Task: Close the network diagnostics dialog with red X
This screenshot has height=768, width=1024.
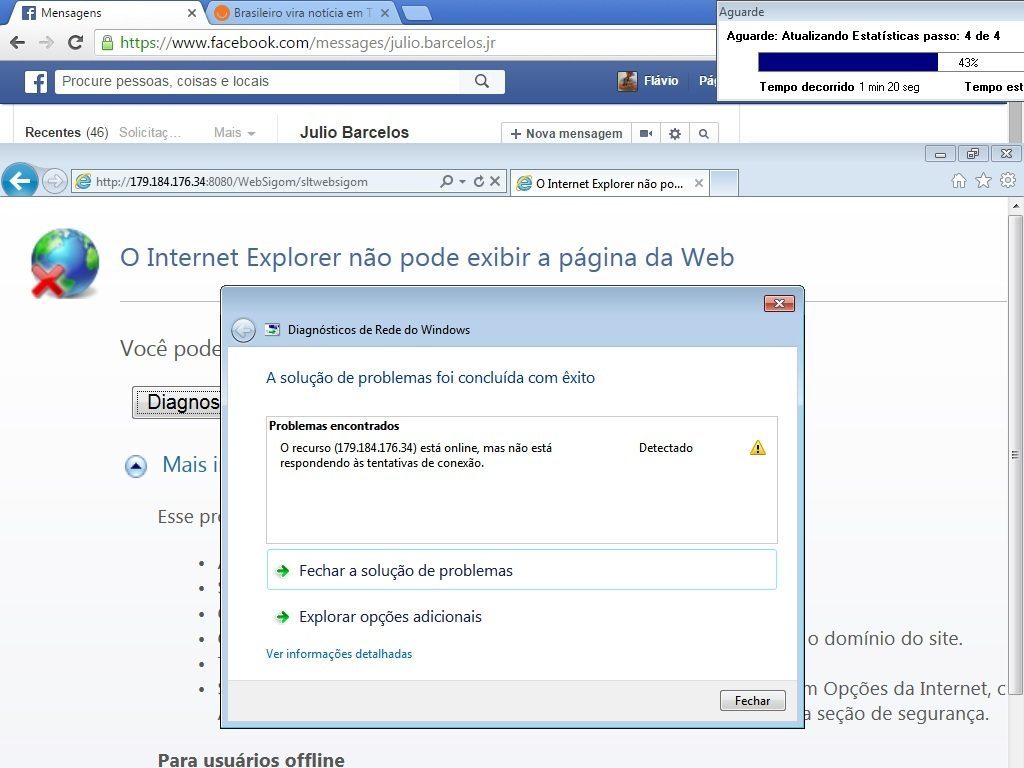Action: [779, 303]
